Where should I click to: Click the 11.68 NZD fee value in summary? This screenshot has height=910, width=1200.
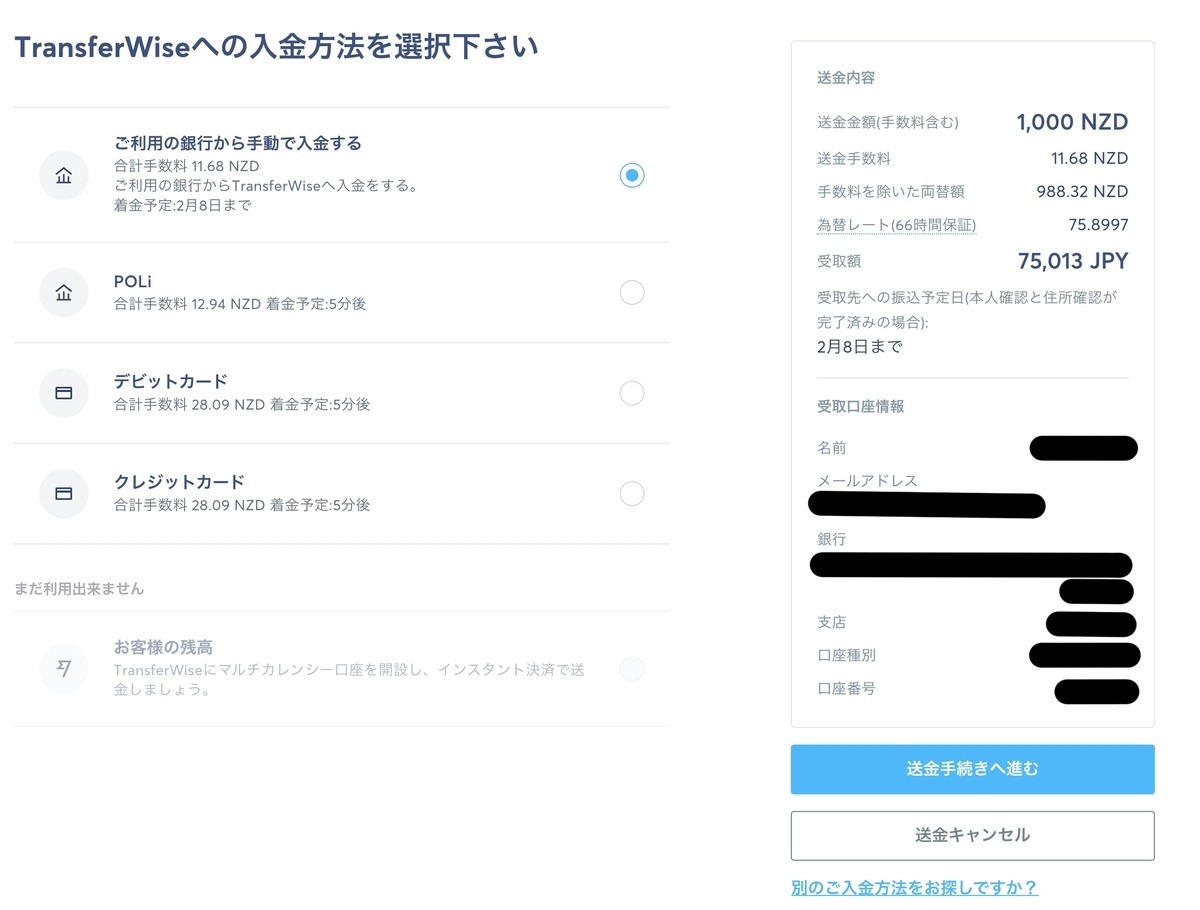click(x=1090, y=158)
